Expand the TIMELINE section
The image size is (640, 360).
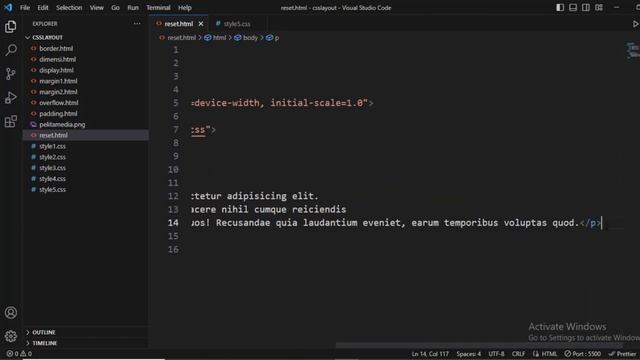[x=44, y=343]
